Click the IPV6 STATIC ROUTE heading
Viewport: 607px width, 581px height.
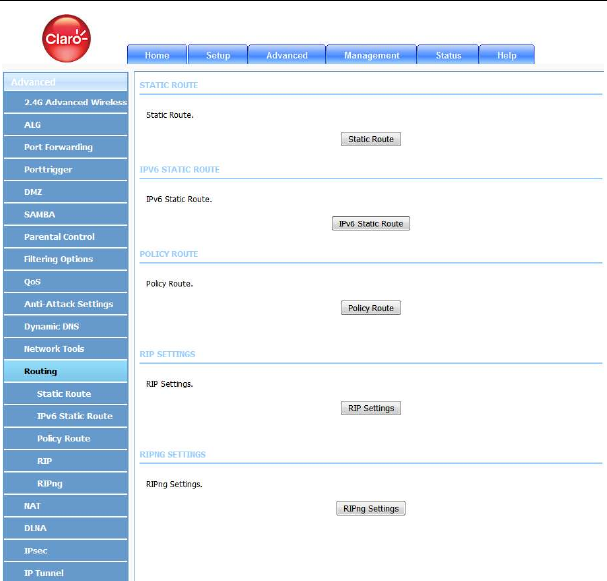coord(180,170)
